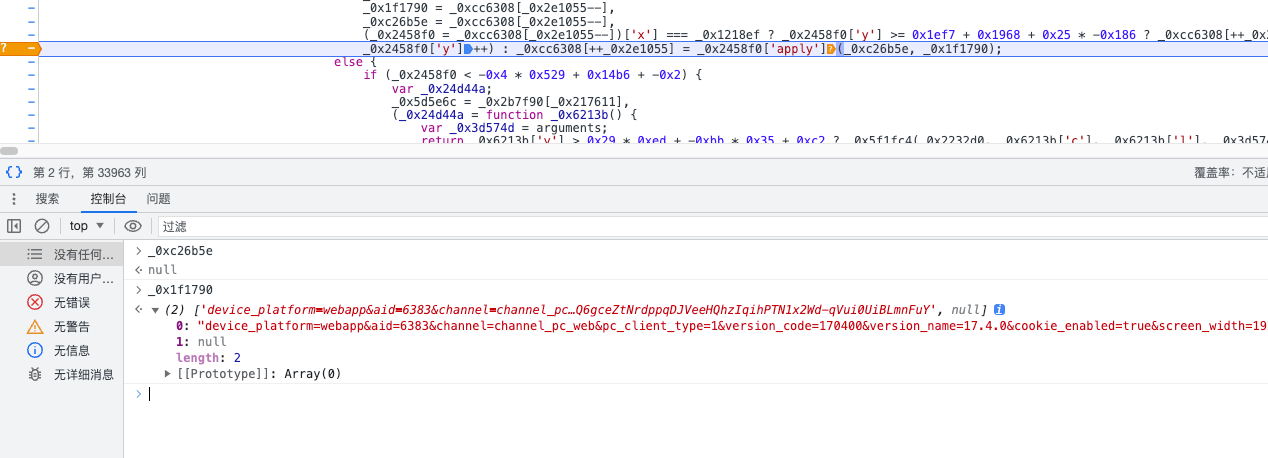The width and height of the screenshot is (1268, 458).
Task: Expand the [[Prototype]]: Array(0) entry
Action: pyautogui.click(x=168, y=374)
